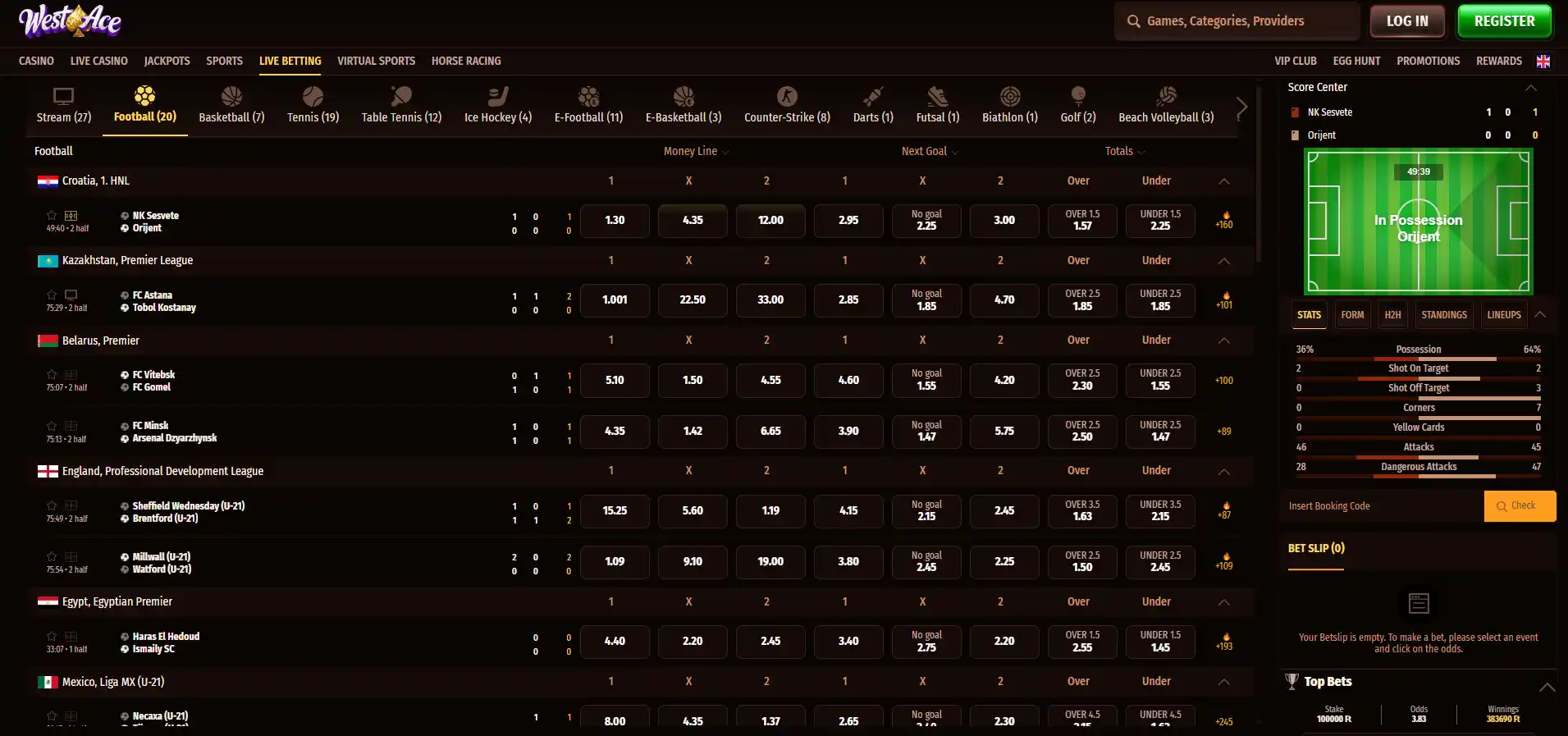Collapse the Croatia, 1. HNL league section
1568x736 pixels.
1223,181
